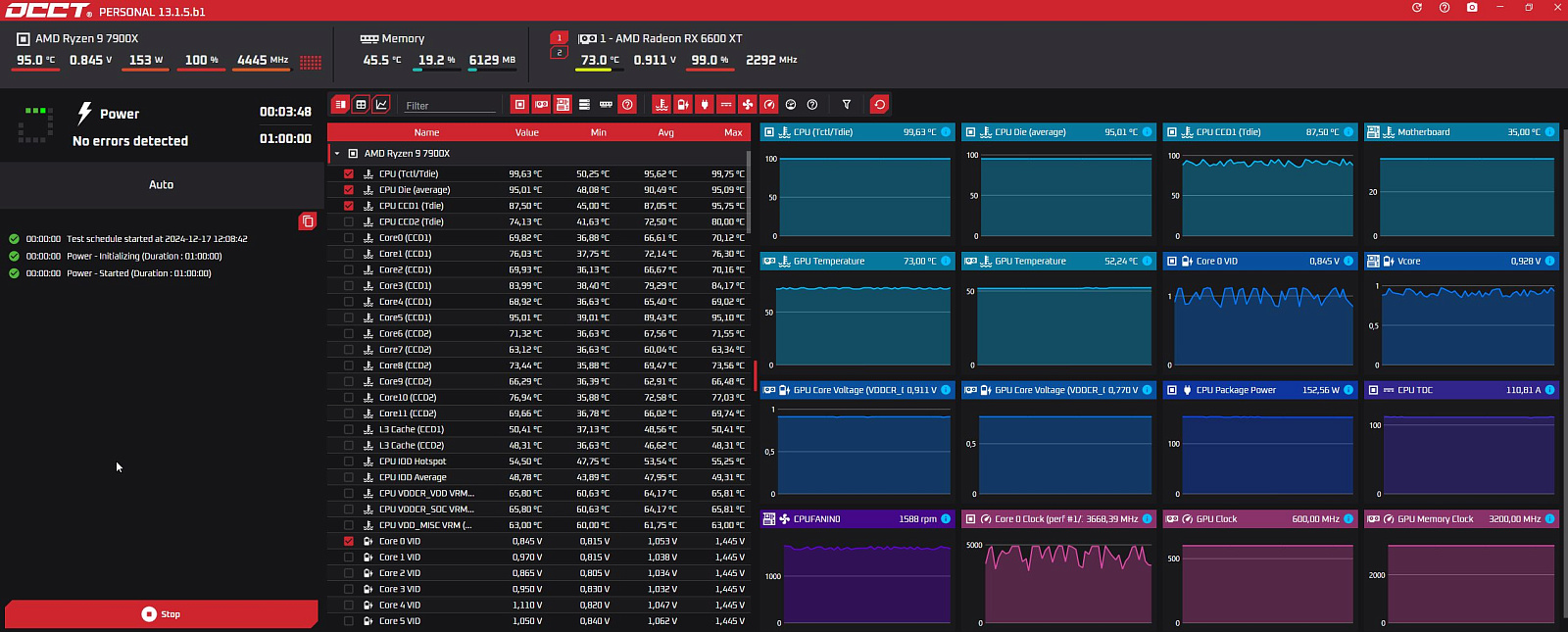Image resolution: width=1568 pixels, height=632 pixels.
Task: Open help icon in title bar
Action: coord(1445,7)
